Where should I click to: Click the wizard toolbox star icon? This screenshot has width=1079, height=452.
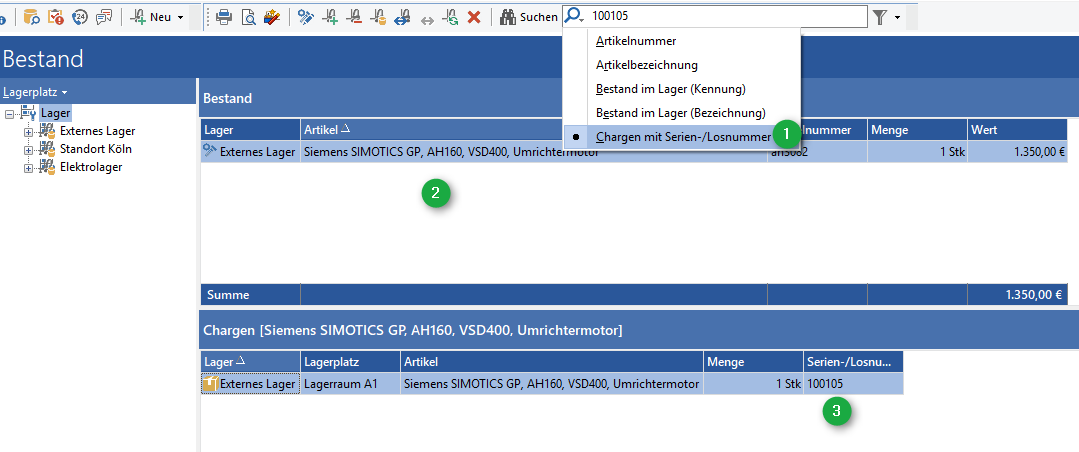point(272,17)
